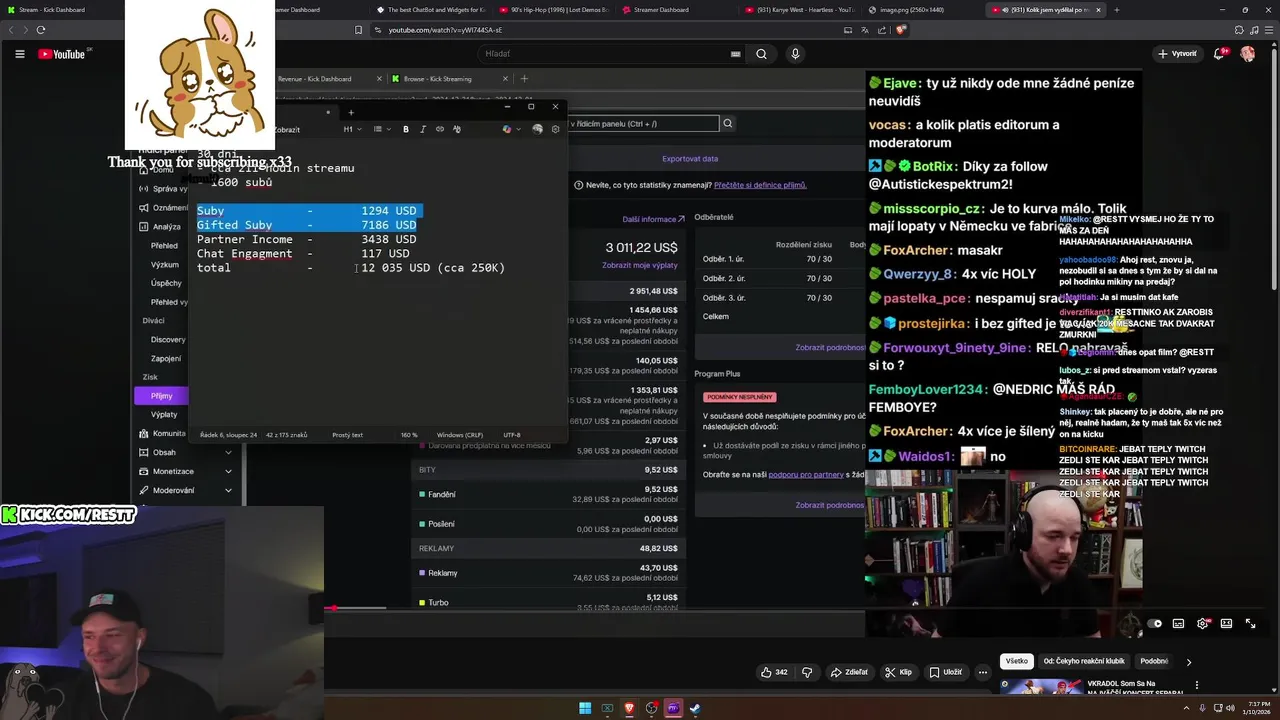
Task: Navigate back with the browser back arrow
Action: click(x=13, y=30)
